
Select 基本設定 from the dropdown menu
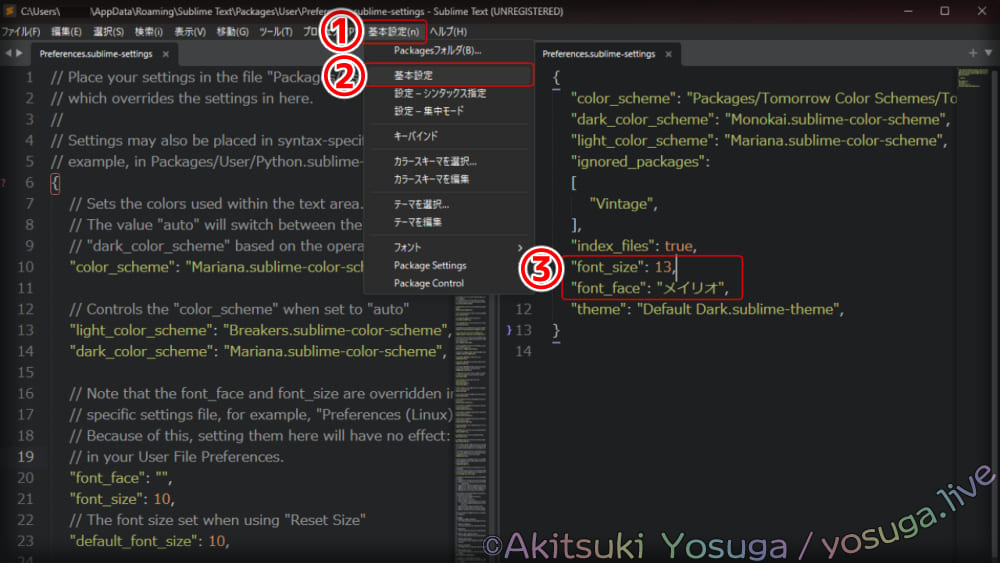click(x=413, y=76)
